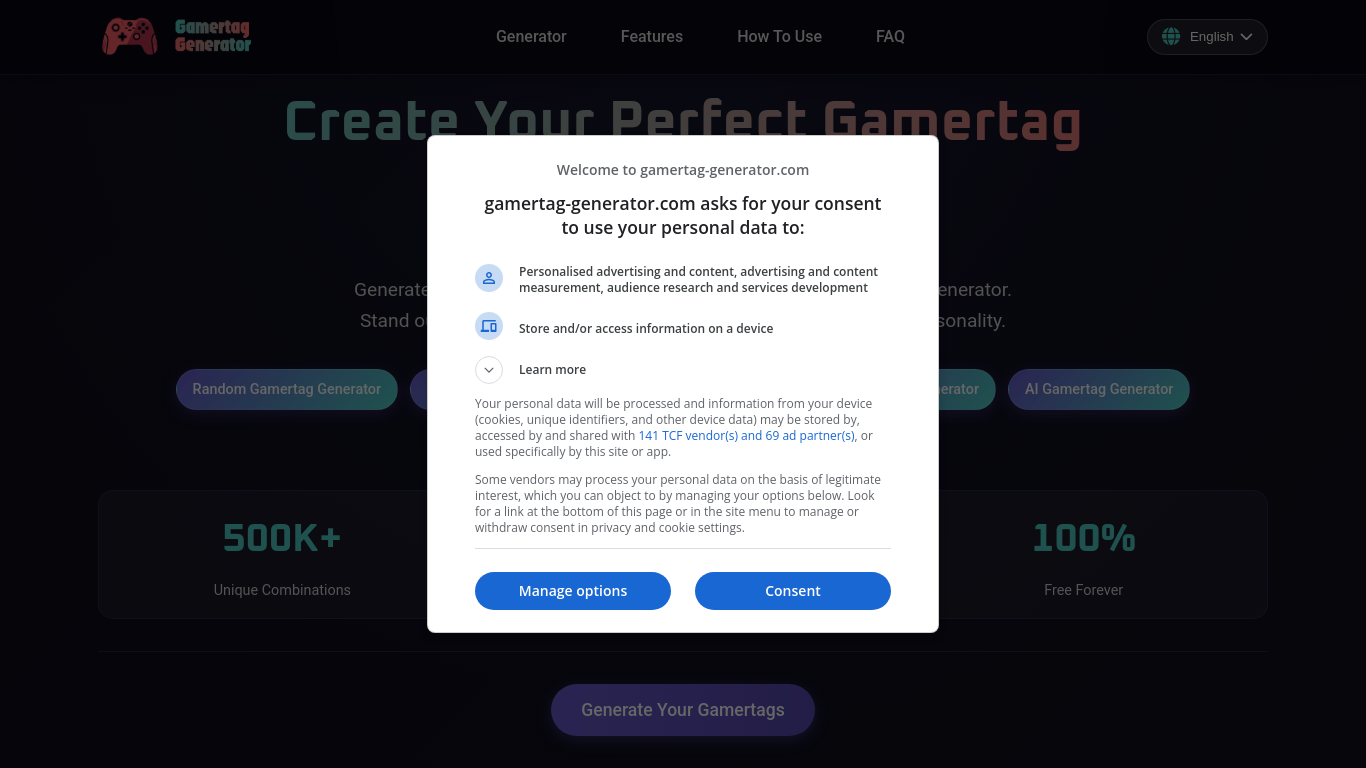1366x768 pixels.
Task: Click the device icon for store information
Action: [x=489, y=327]
